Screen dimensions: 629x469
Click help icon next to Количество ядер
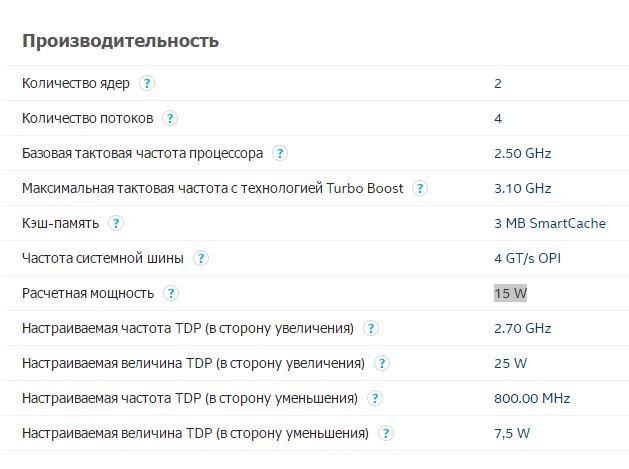(147, 83)
